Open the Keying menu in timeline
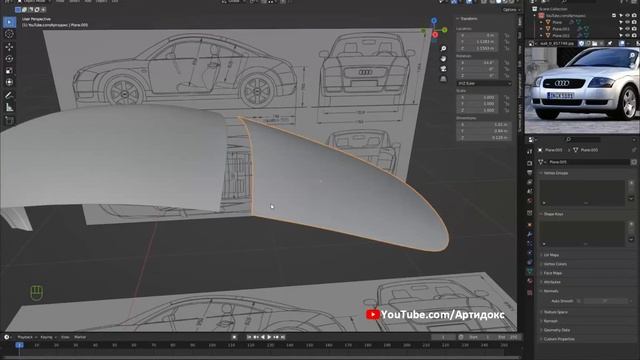 47,337
